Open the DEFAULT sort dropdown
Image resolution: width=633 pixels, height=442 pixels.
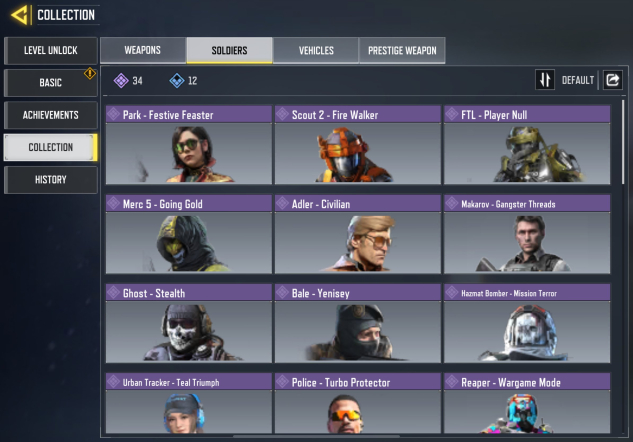tap(578, 80)
